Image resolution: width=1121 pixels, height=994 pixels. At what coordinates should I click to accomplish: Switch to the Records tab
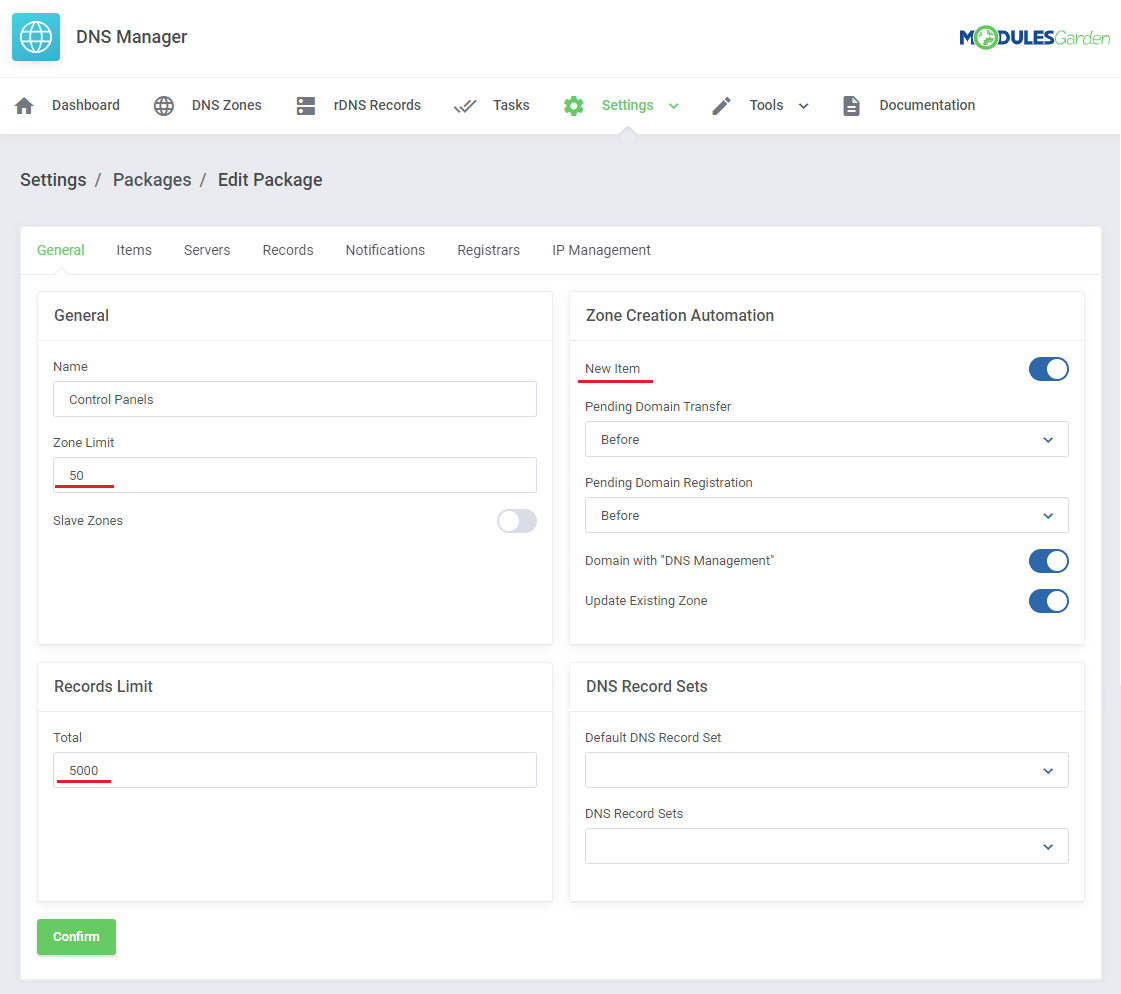click(x=287, y=250)
